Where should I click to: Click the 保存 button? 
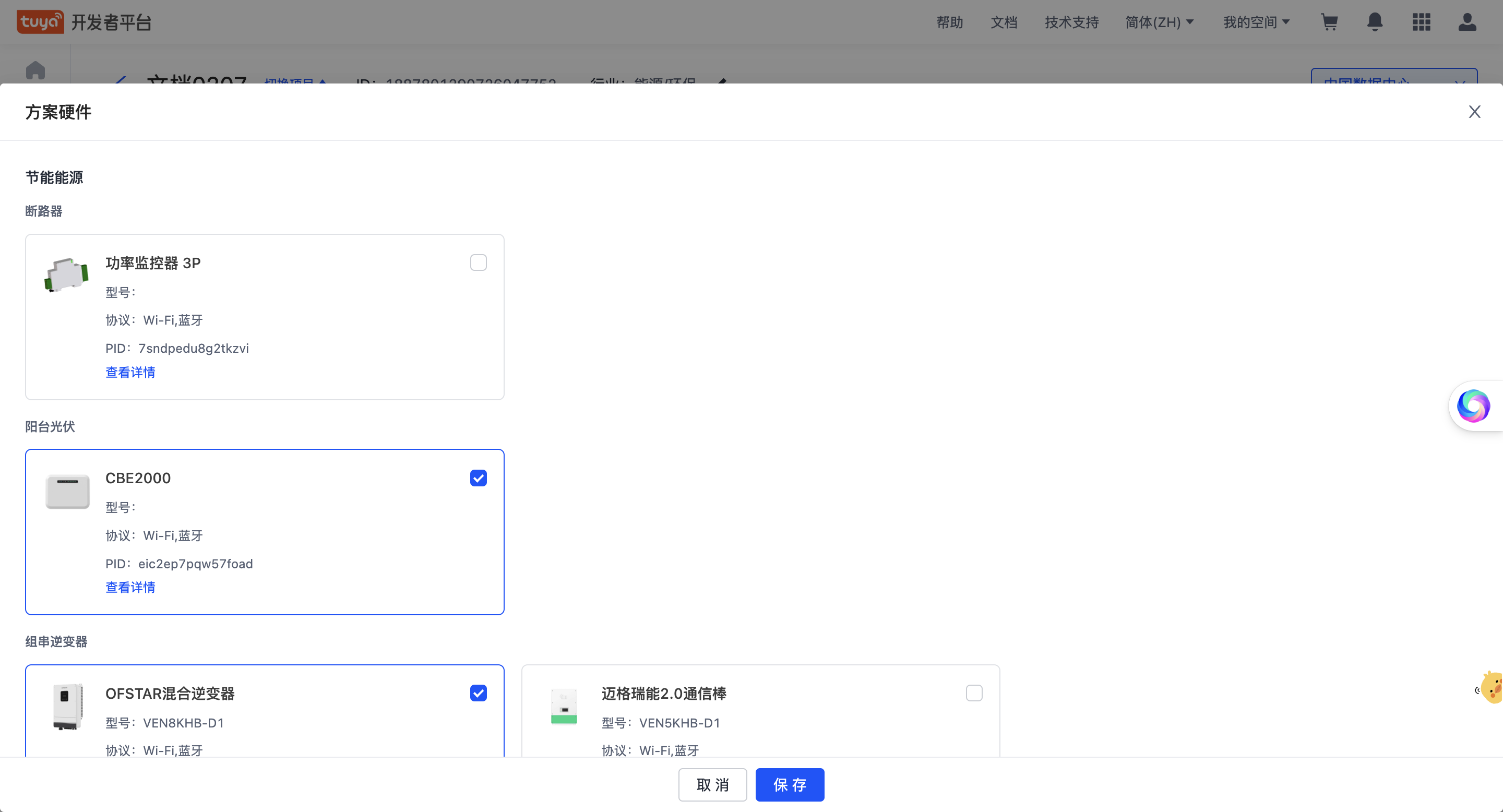pos(790,784)
